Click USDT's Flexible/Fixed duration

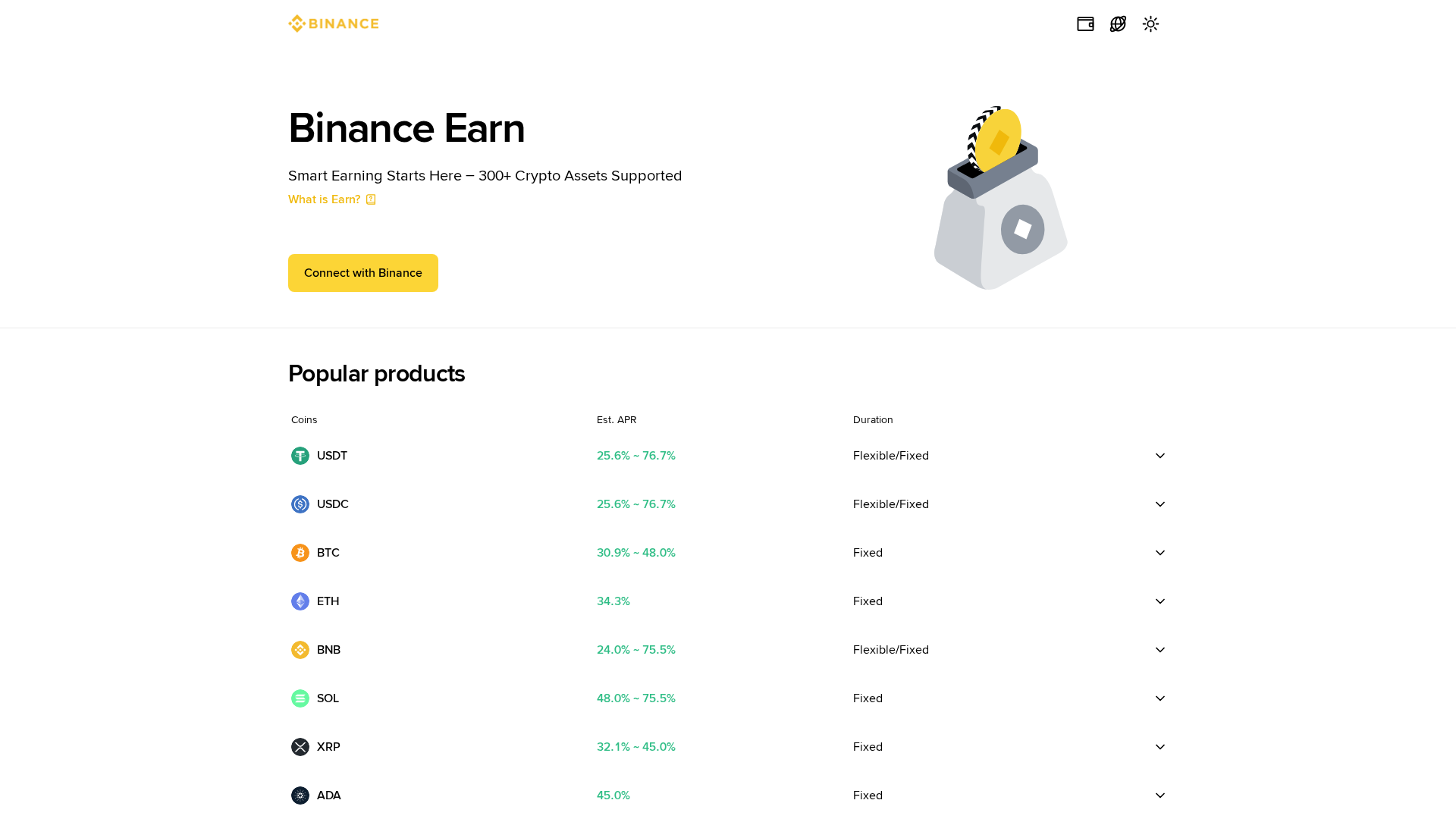coord(891,456)
